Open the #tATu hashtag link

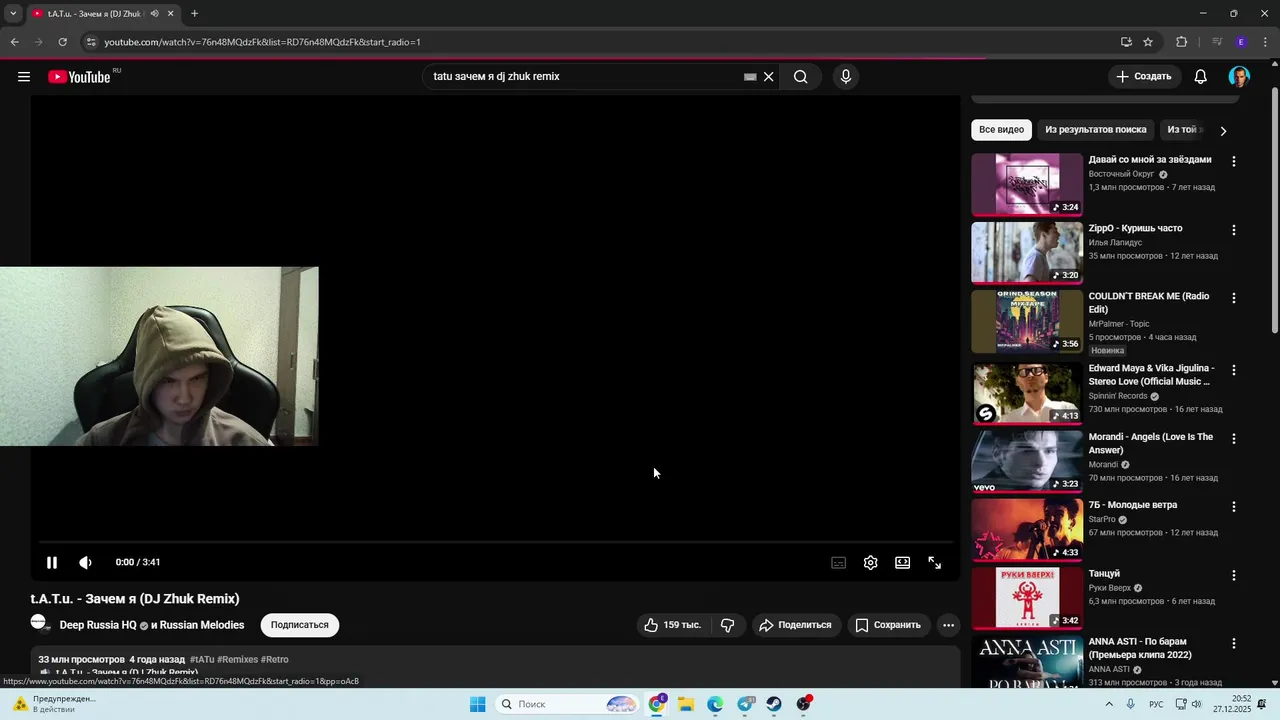coord(202,660)
